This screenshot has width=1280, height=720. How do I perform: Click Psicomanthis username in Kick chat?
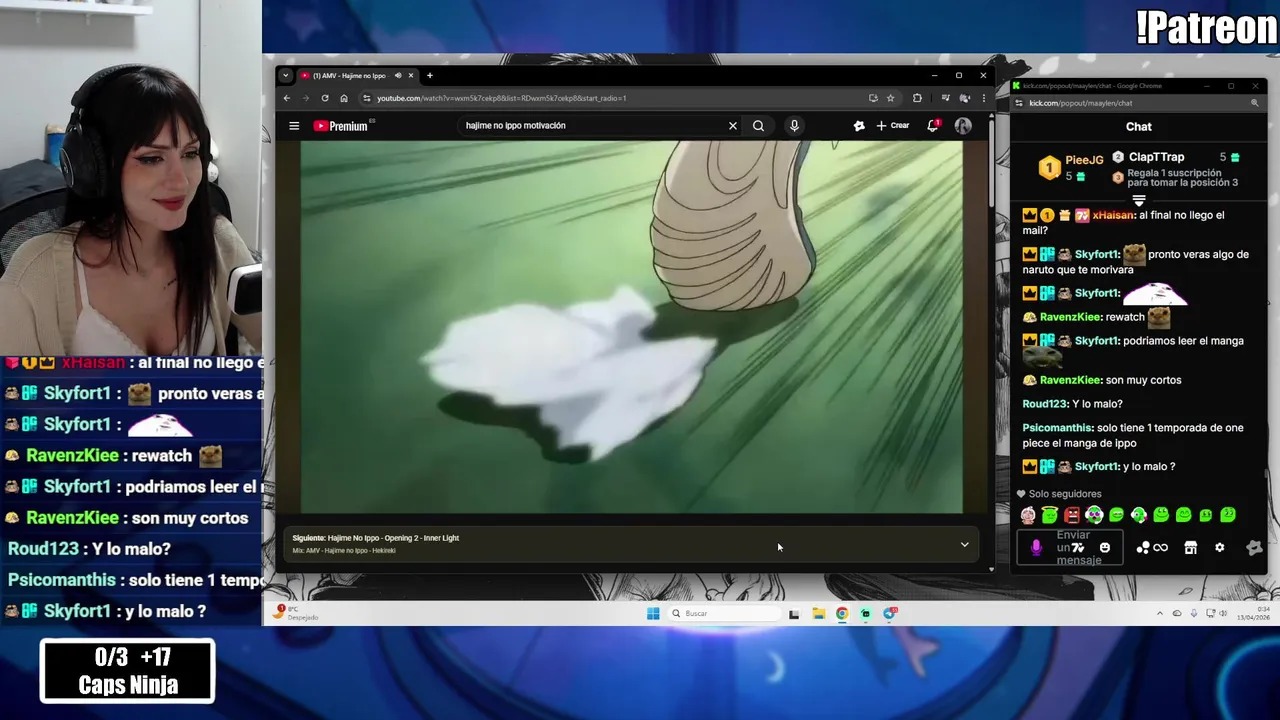[1057, 428]
